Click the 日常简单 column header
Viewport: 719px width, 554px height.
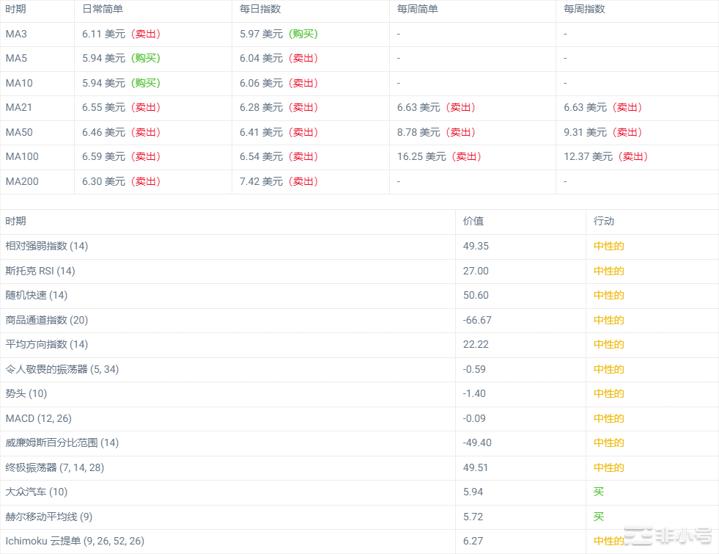[102, 9]
